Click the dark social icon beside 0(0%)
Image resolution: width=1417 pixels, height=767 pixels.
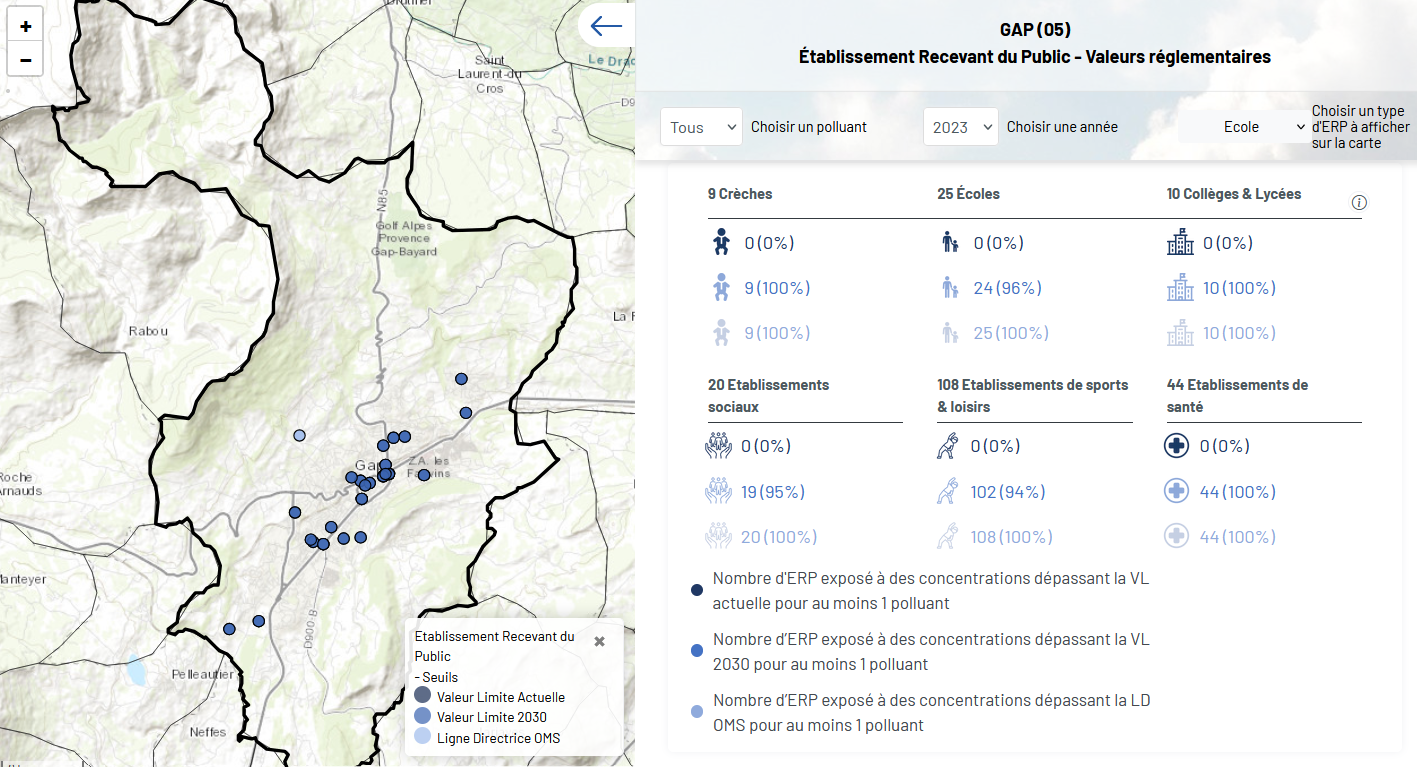click(x=718, y=446)
